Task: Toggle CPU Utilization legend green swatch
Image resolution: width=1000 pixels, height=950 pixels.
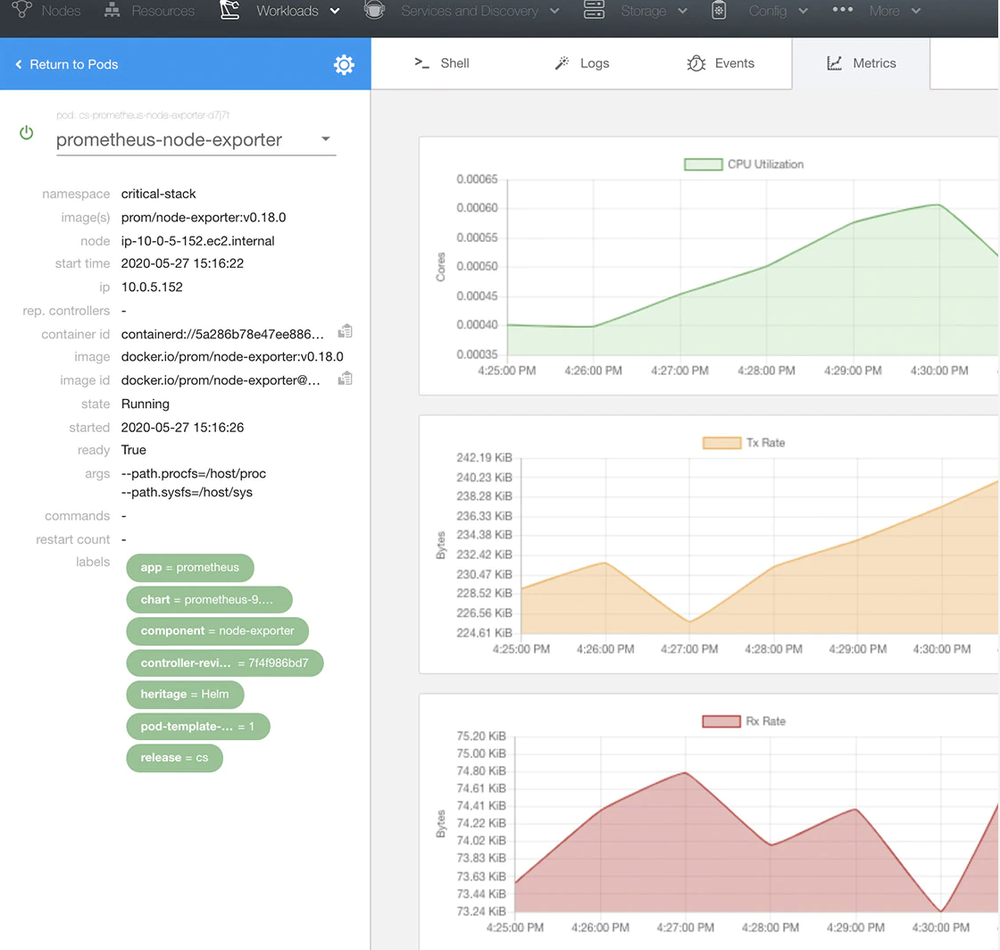Action: pyautogui.click(x=703, y=164)
